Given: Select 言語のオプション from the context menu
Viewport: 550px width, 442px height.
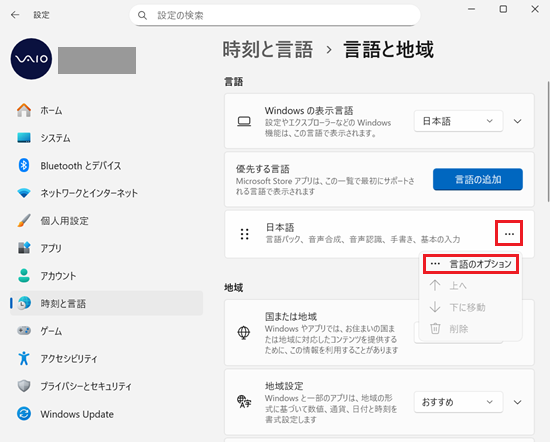Looking at the screenshot, I should click(471, 264).
